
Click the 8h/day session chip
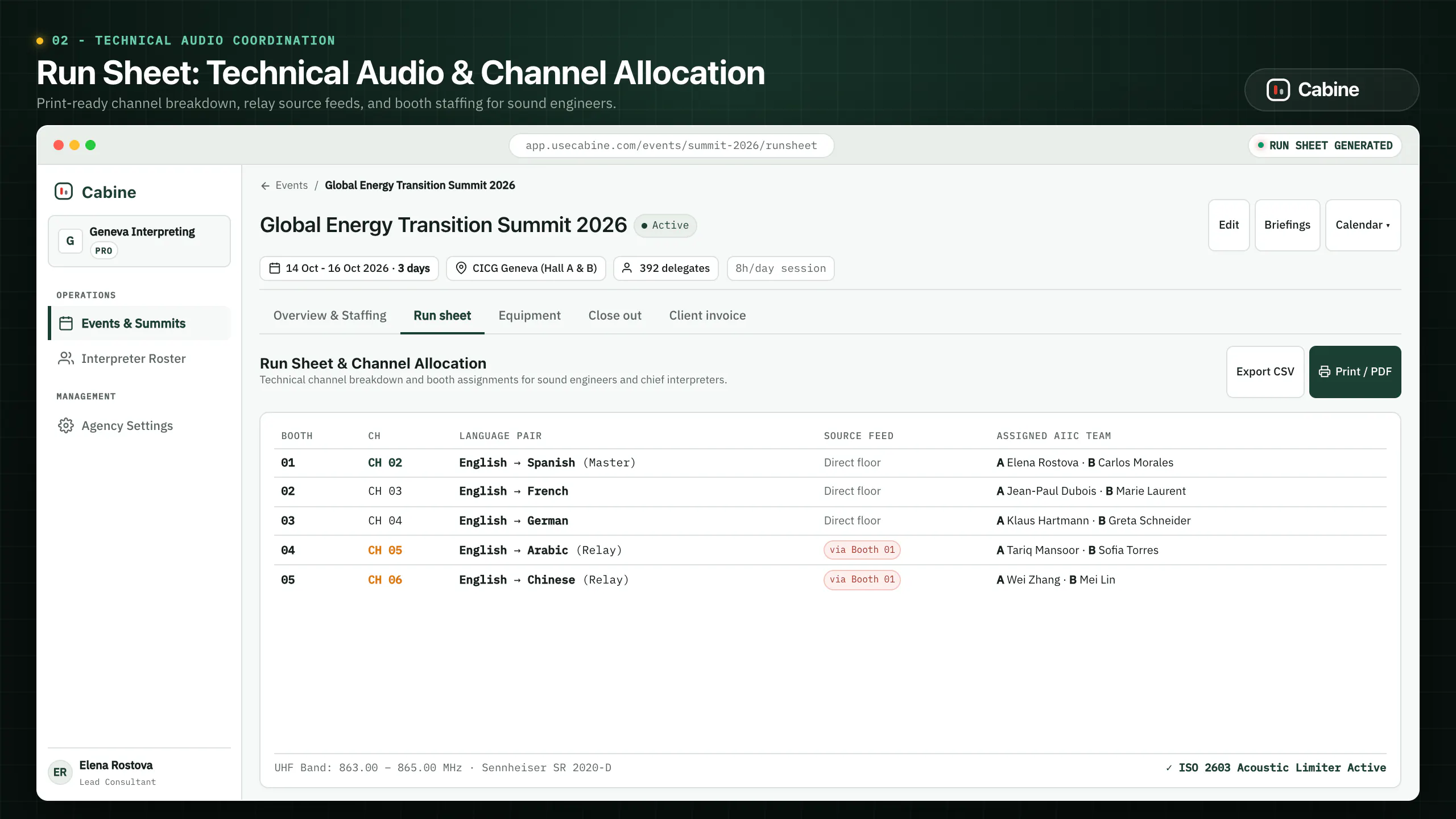(x=780, y=268)
